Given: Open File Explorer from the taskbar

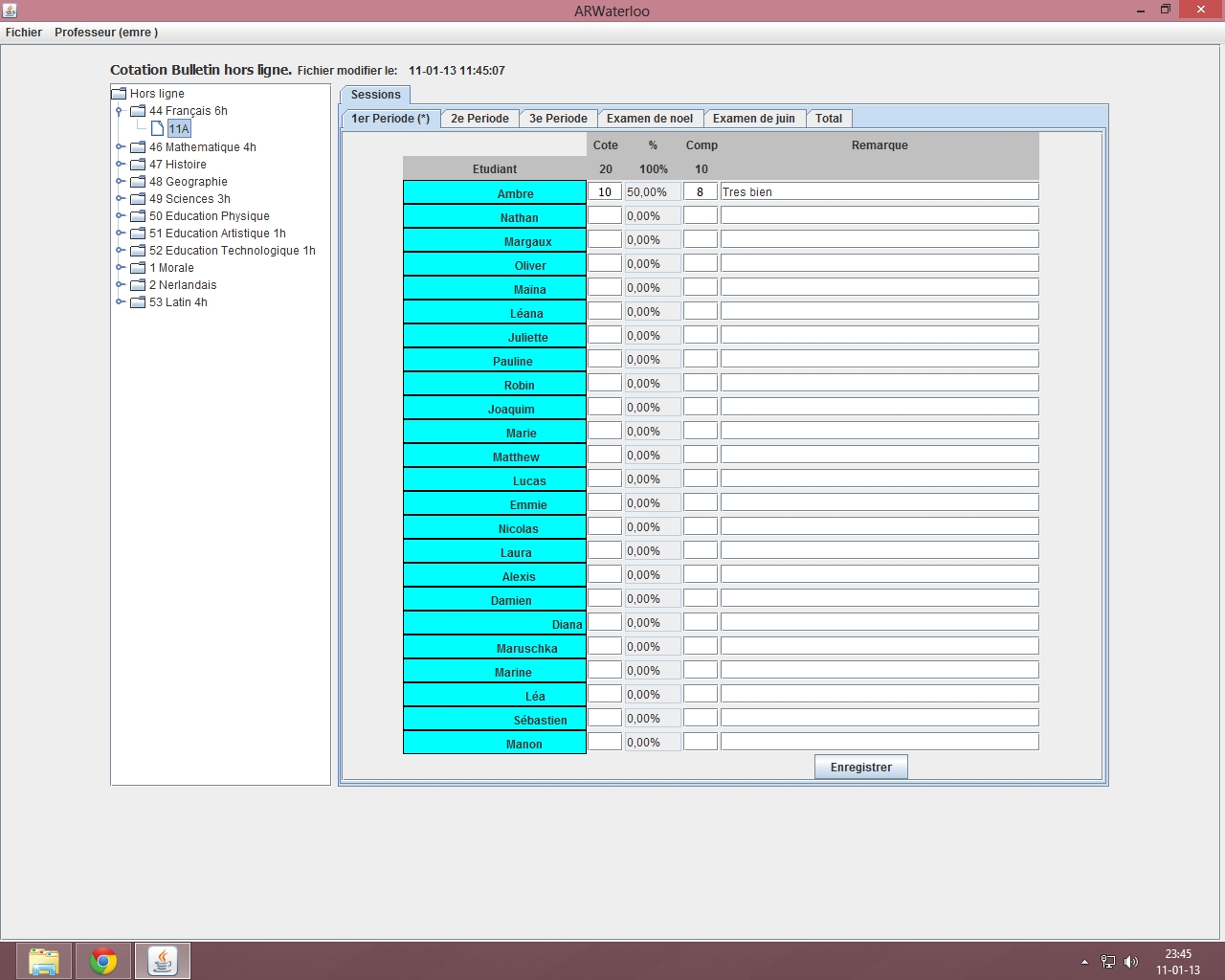Looking at the screenshot, I should pyautogui.click(x=44, y=961).
